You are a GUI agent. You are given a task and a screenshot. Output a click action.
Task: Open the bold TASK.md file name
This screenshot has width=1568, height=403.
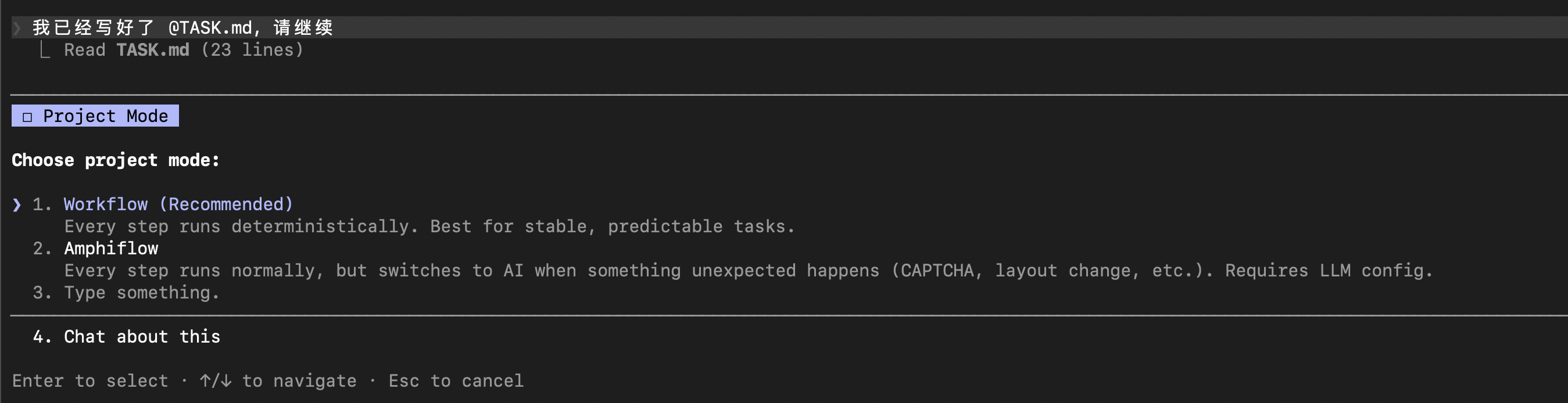click(x=153, y=50)
